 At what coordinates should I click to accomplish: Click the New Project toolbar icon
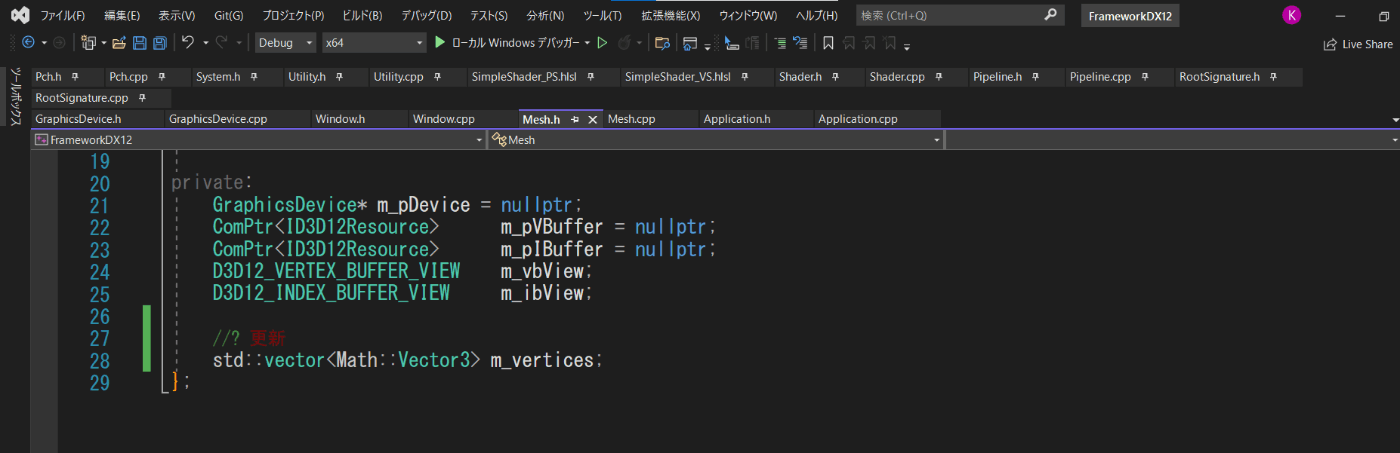pos(88,42)
